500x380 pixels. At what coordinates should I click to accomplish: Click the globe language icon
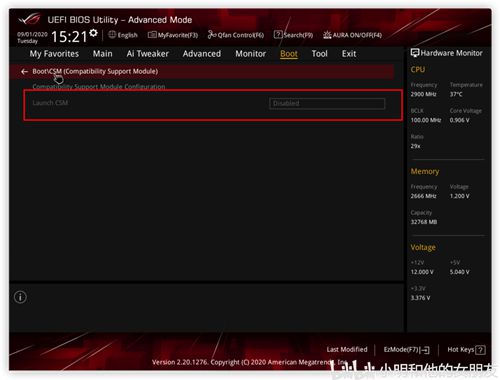[x=112, y=35]
